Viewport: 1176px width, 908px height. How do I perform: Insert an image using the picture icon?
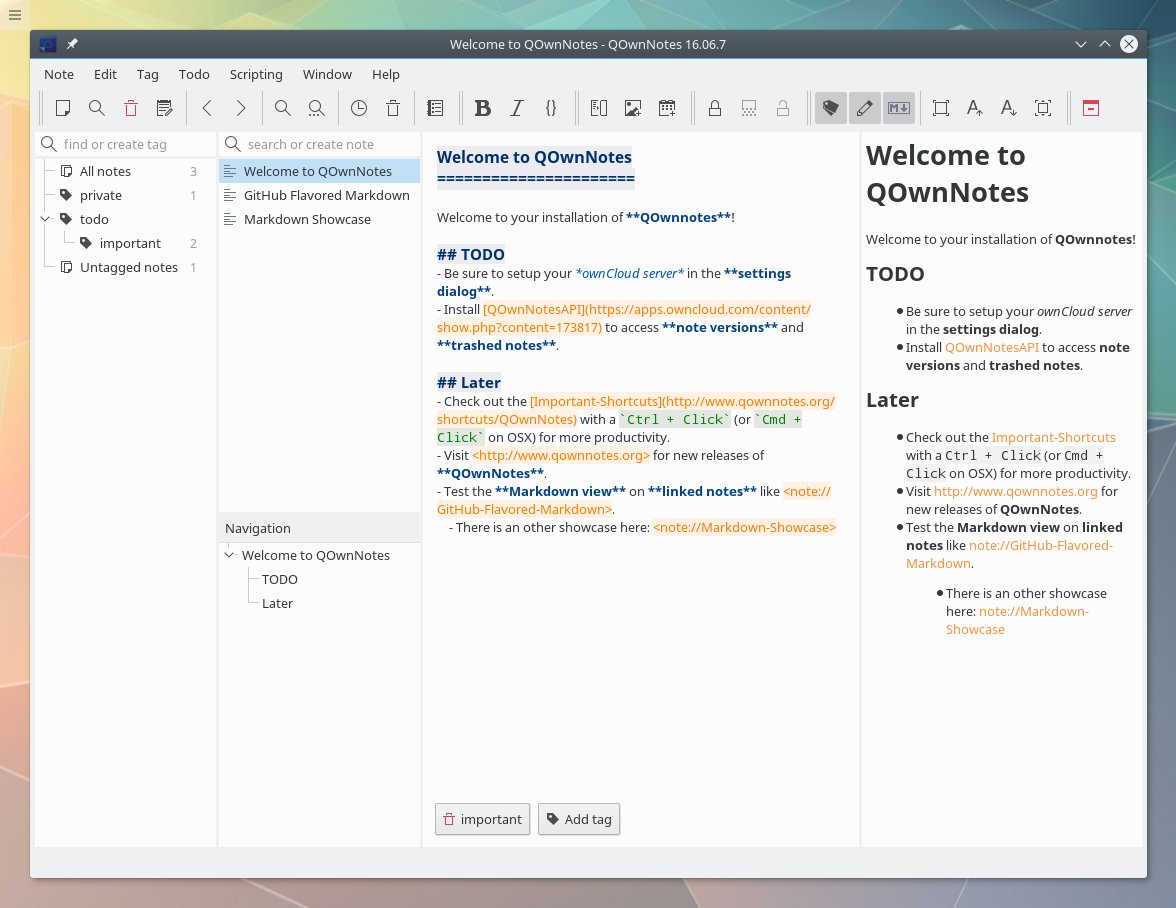633,108
